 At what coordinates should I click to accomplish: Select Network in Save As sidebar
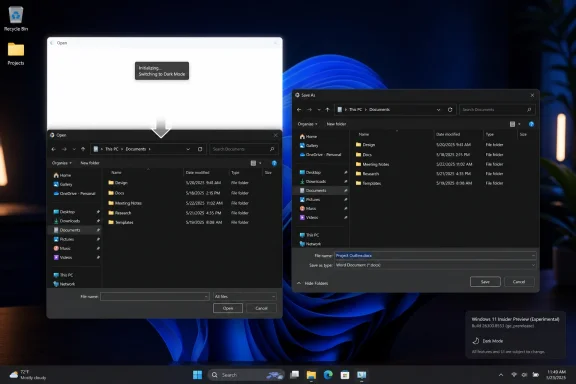point(310,244)
